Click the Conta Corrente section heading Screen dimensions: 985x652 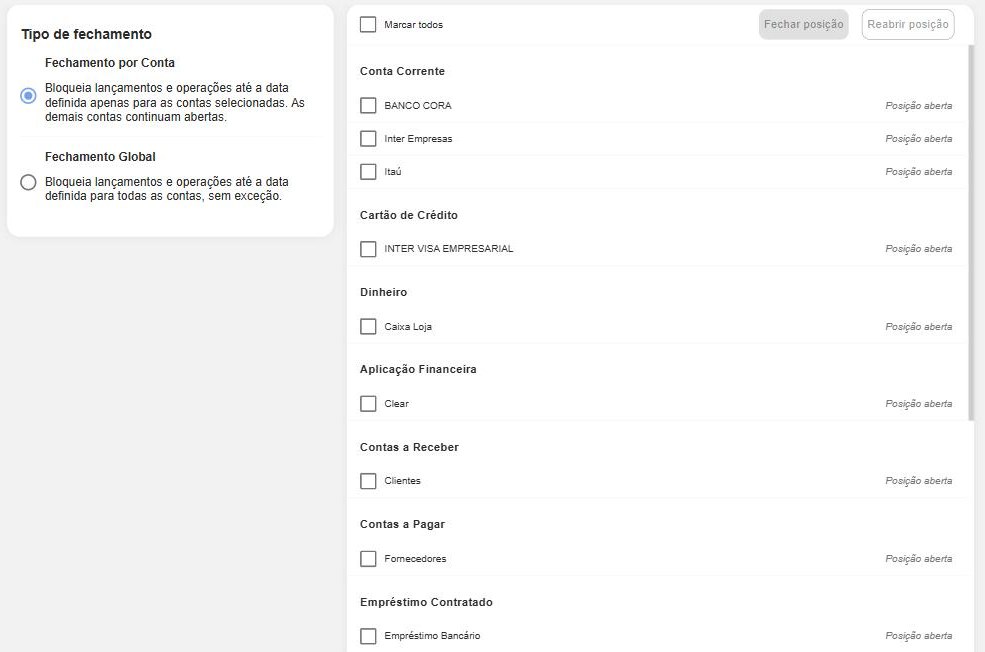(402, 72)
